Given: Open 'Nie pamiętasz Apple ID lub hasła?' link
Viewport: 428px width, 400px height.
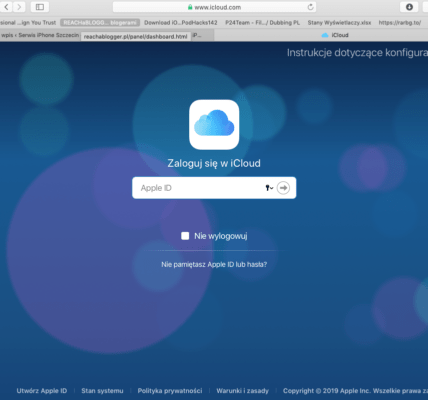Looking at the screenshot, I should click(214, 264).
